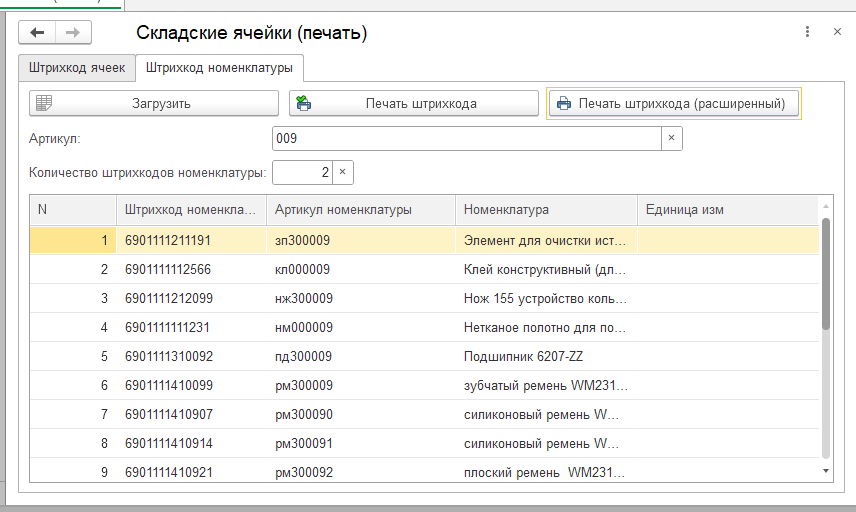Click the vertical scrollbar thumb of the table
The height and width of the screenshot is (512, 856).
click(825, 273)
